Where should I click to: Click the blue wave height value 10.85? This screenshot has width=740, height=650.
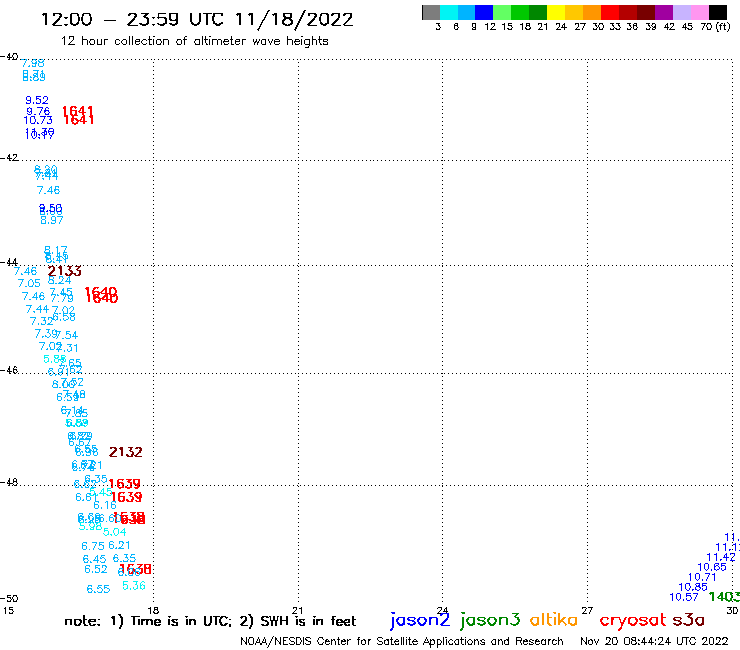click(693, 587)
